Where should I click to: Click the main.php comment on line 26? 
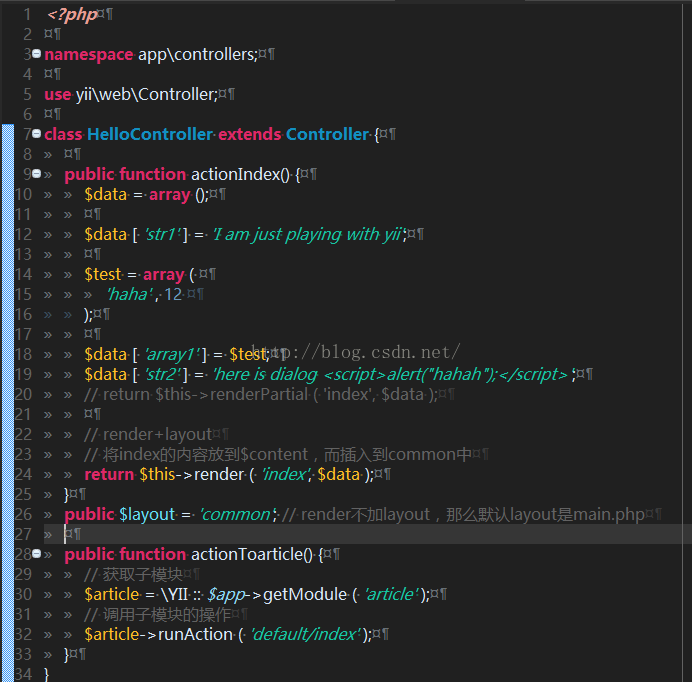click(x=463, y=515)
